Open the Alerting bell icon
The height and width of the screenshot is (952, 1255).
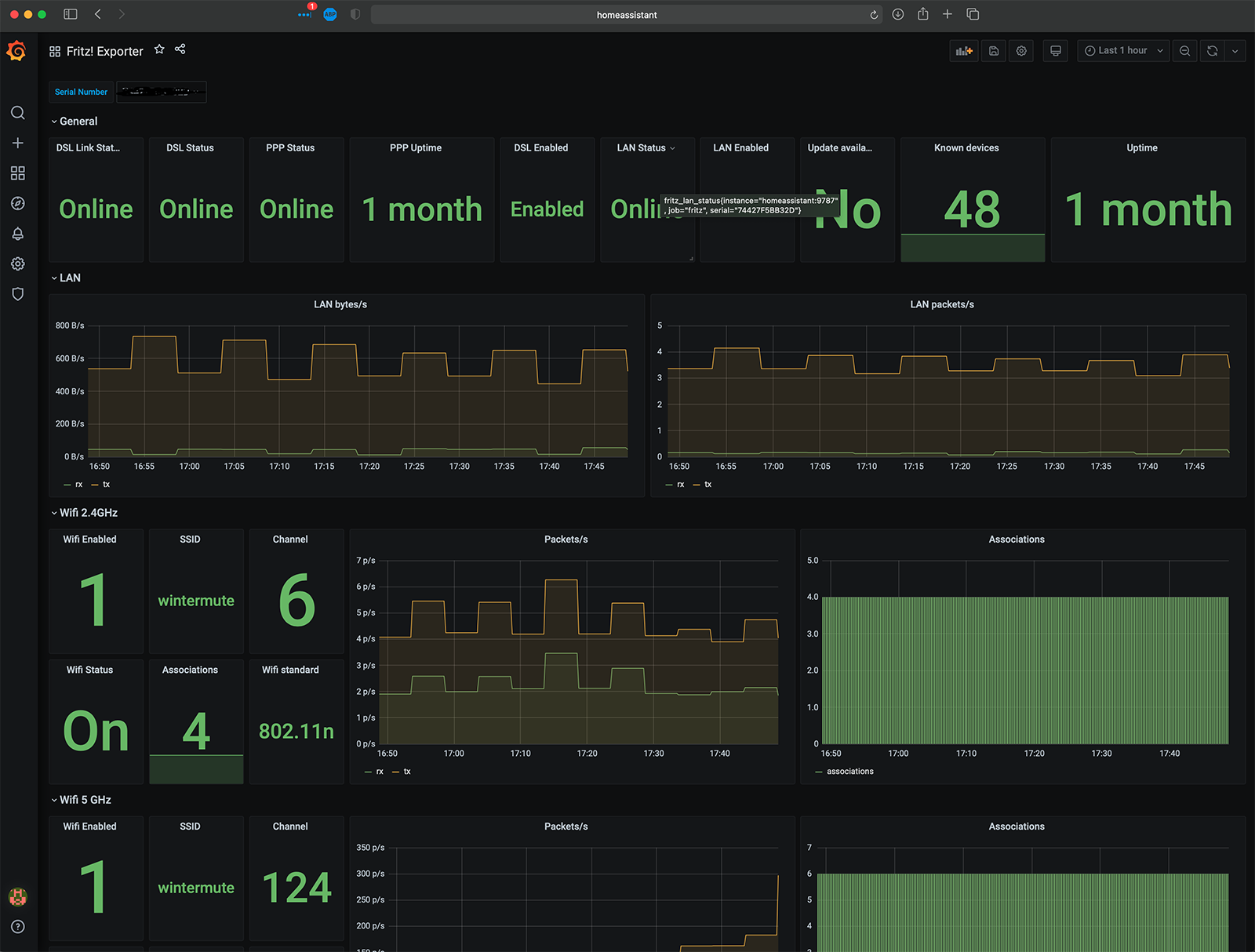(17, 234)
